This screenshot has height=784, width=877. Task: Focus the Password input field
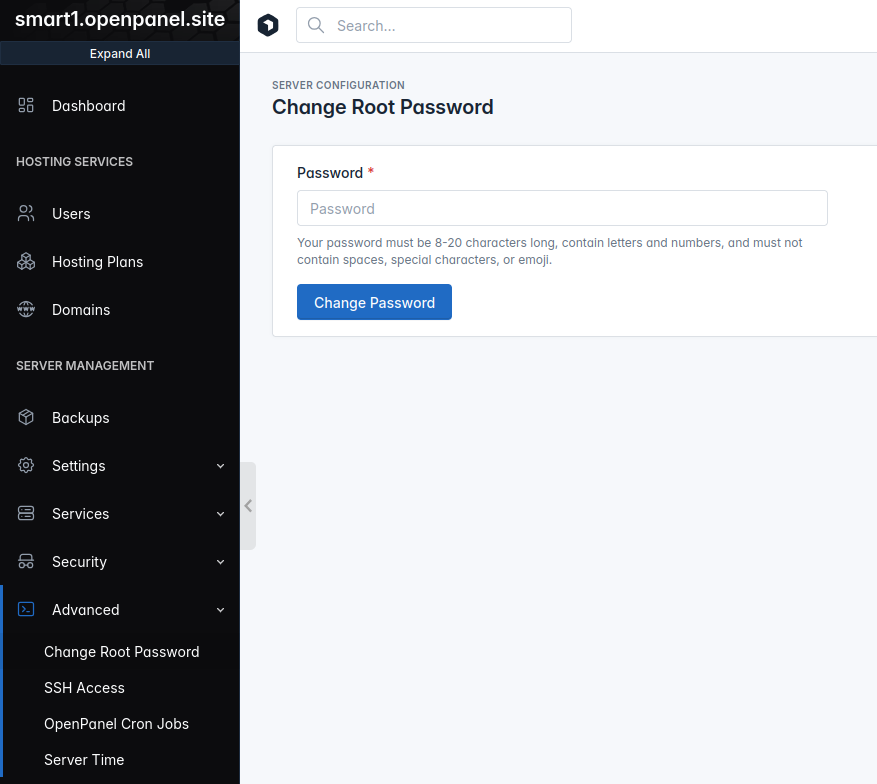tap(562, 208)
